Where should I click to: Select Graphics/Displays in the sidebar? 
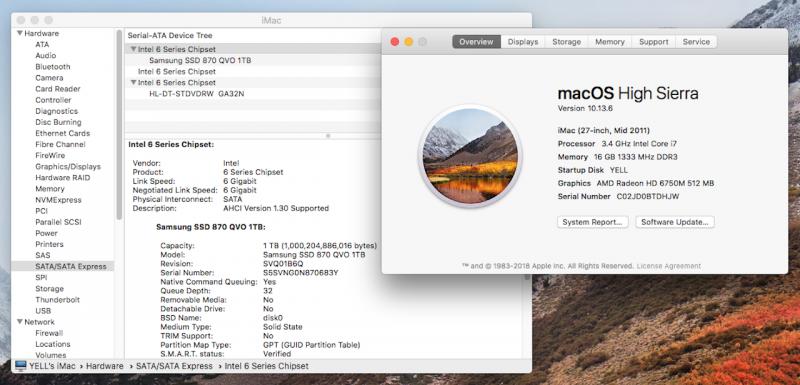(68, 167)
